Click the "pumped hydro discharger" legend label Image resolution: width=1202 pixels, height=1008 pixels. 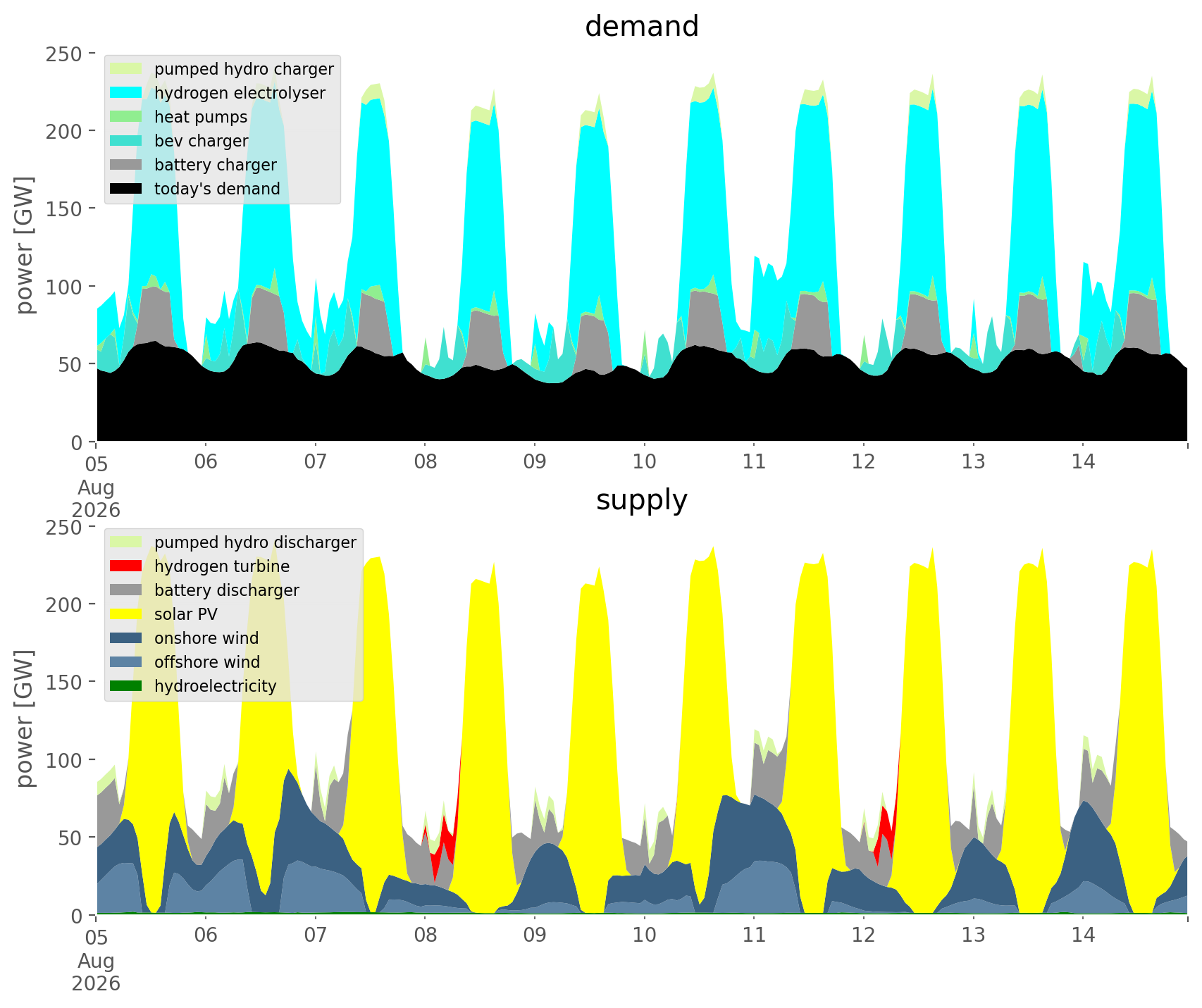coord(255,542)
